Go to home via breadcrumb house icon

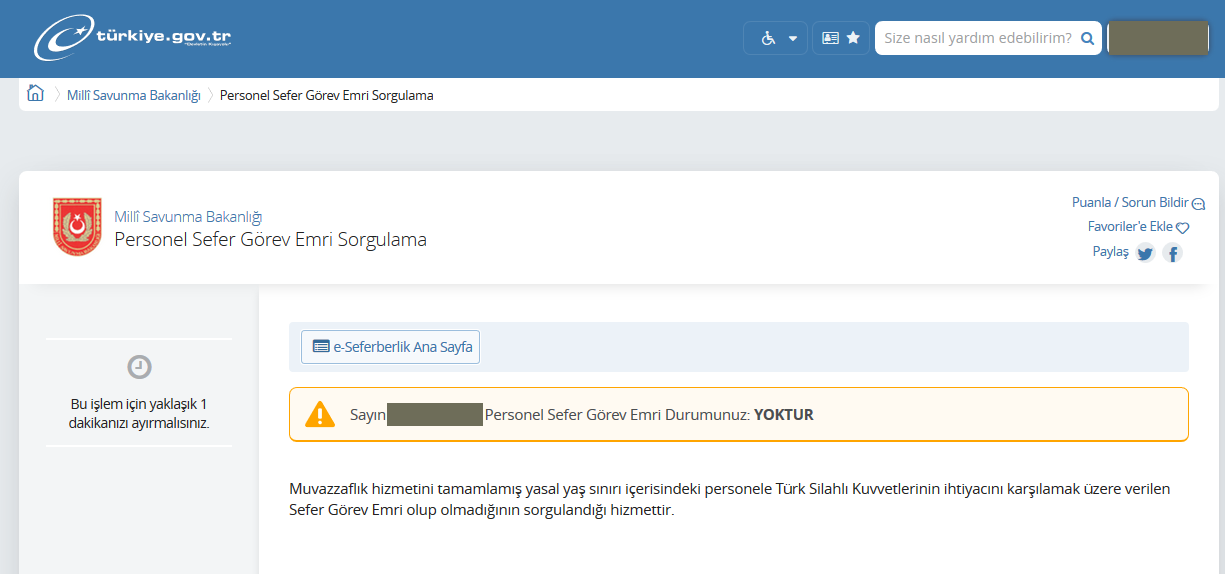(x=35, y=94)
